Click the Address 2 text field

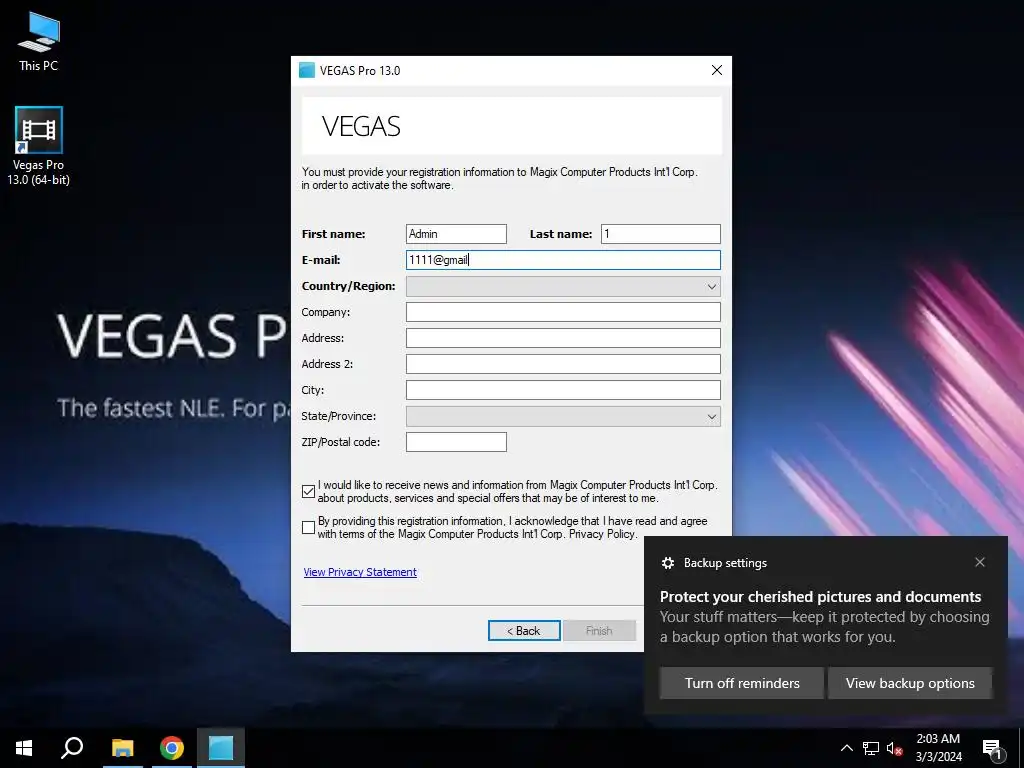tap(563, 364)
